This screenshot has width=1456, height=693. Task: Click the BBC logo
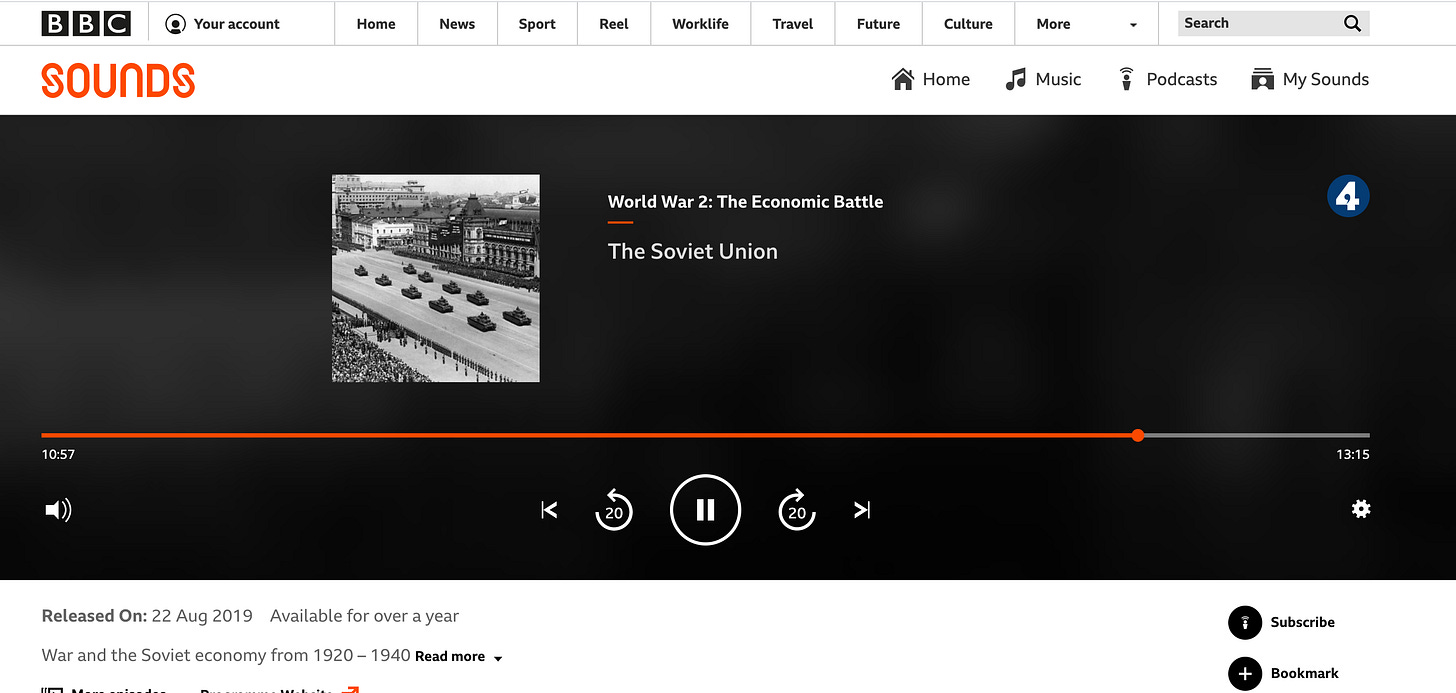point(86,23)
